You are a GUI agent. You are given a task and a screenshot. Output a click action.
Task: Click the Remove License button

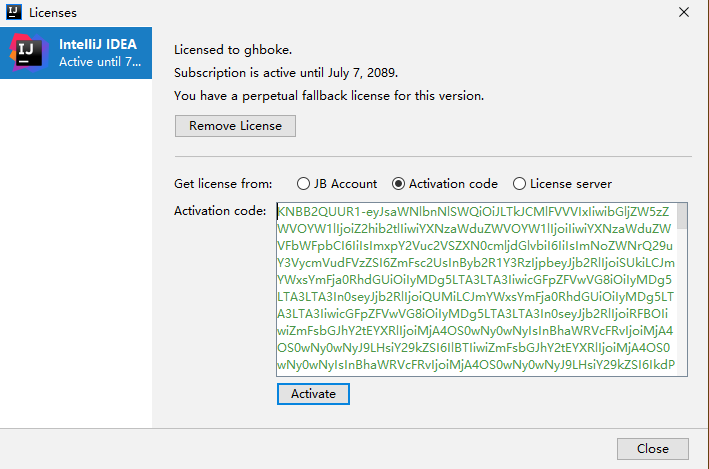click(235, 126)
